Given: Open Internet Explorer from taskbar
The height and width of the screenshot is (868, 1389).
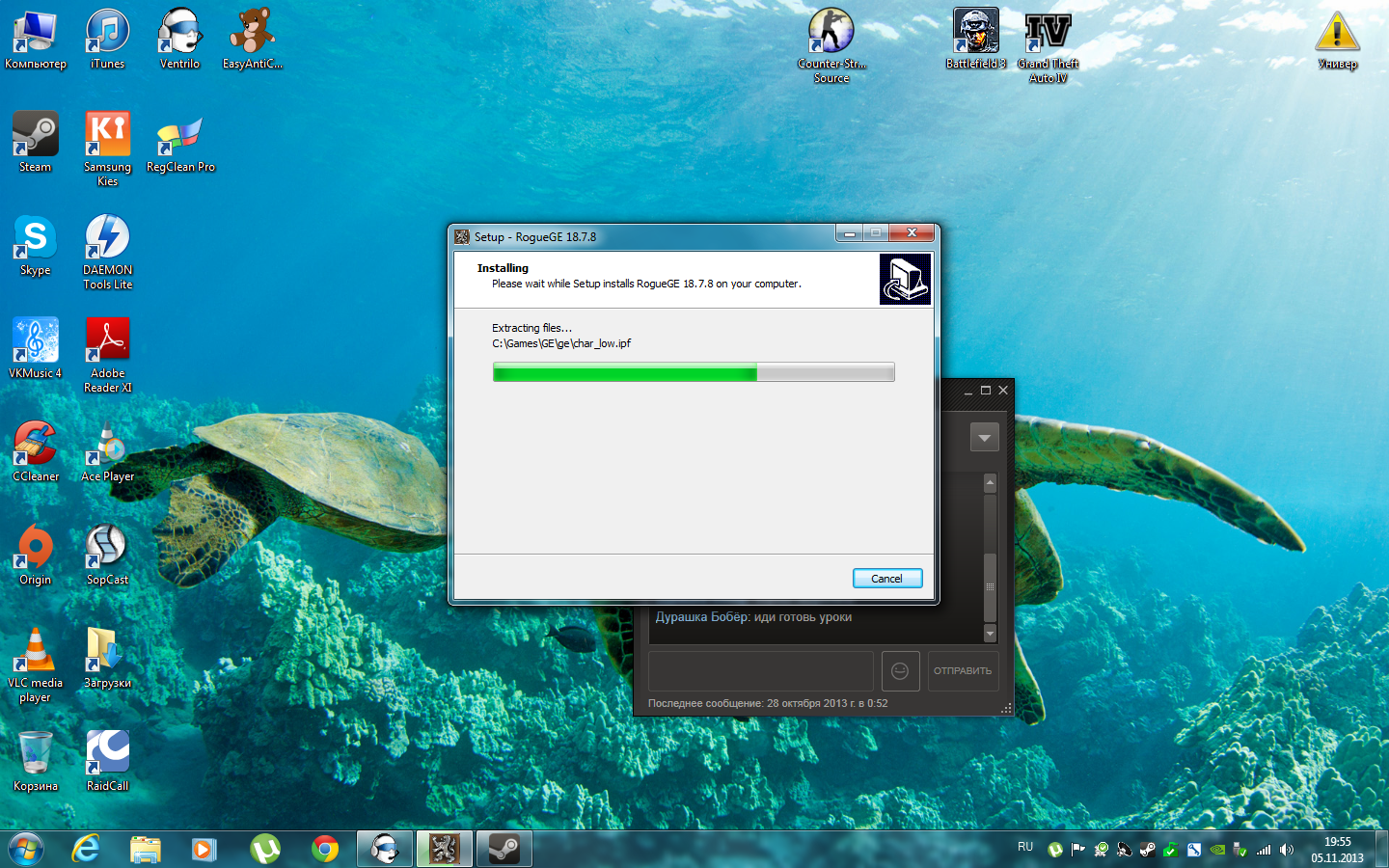Looking at the screenshot, I should (x=86, y=849).
